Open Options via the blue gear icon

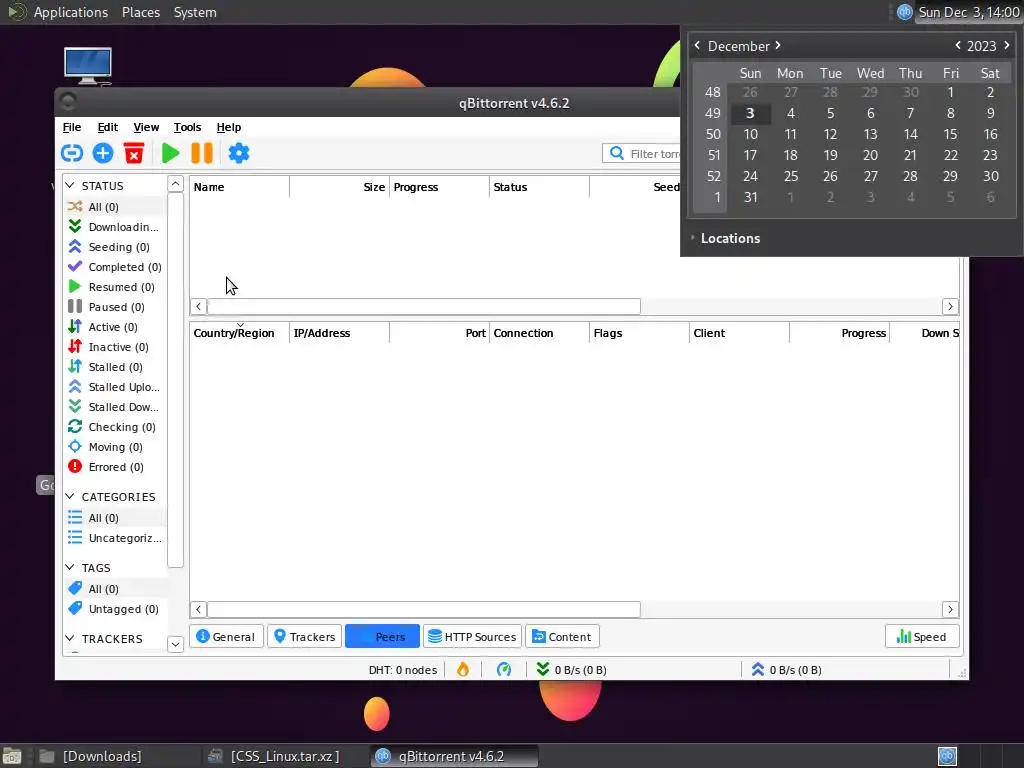[x=238, y=153]
